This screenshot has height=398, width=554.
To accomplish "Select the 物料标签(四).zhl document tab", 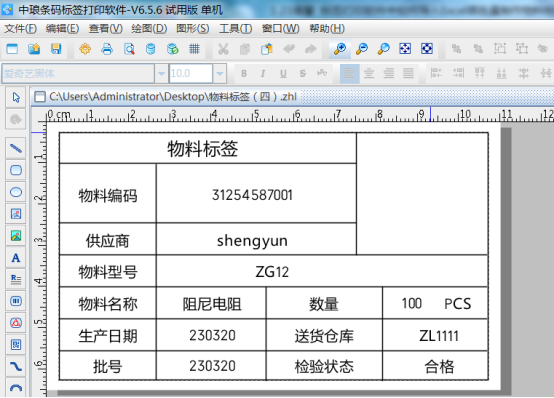I will coord(166,96).
